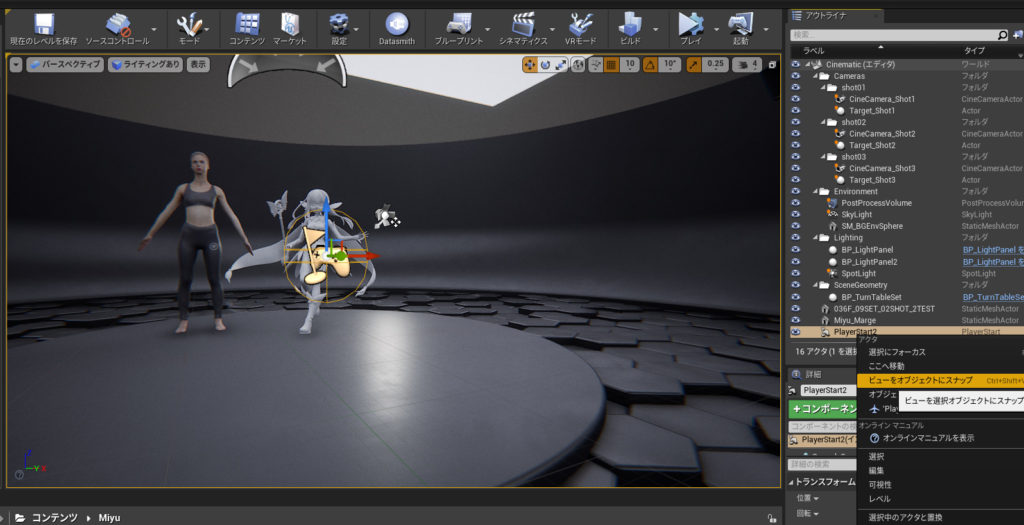Click the BP_TurnTableSet blueprint type link

(x=992, y=297)
